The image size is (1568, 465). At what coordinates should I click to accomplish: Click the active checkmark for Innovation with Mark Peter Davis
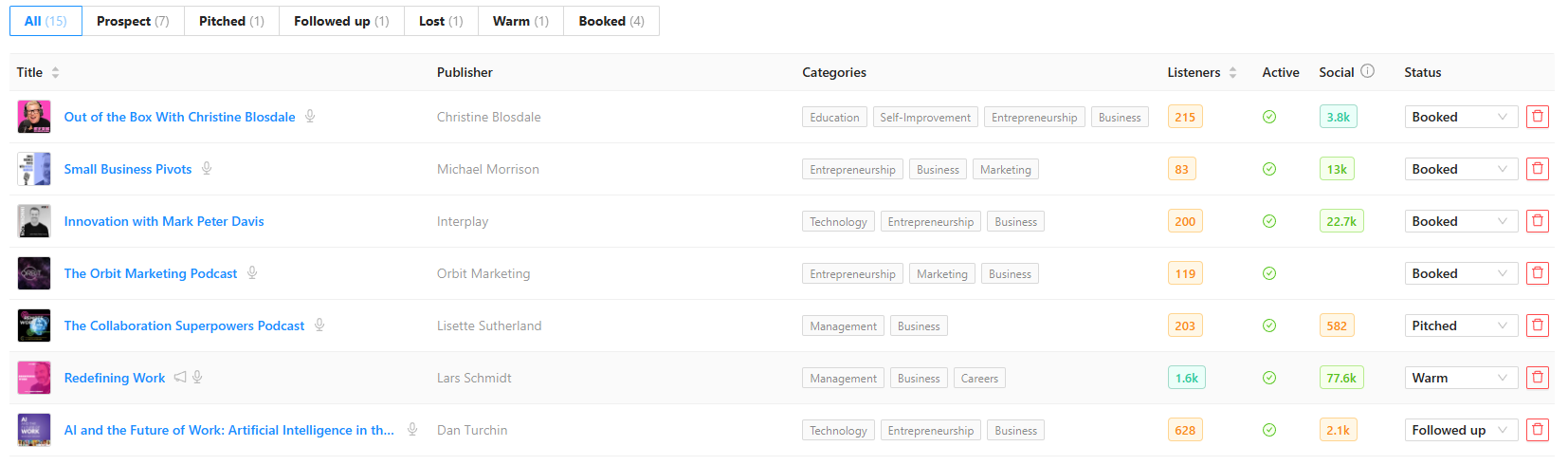coord(1269,221)
